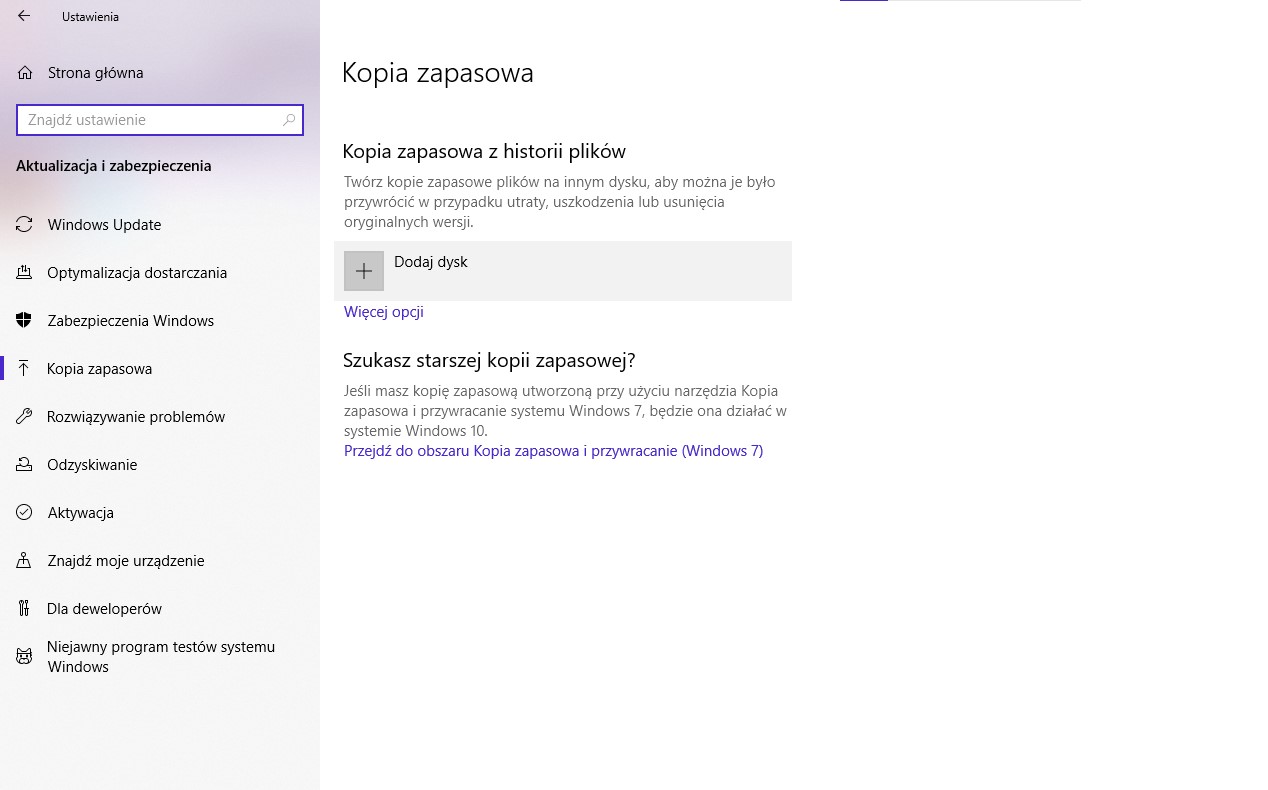Screen dimensions: 1268x790
Task: Open the Więcej opcji link
Action: point(383,311)
